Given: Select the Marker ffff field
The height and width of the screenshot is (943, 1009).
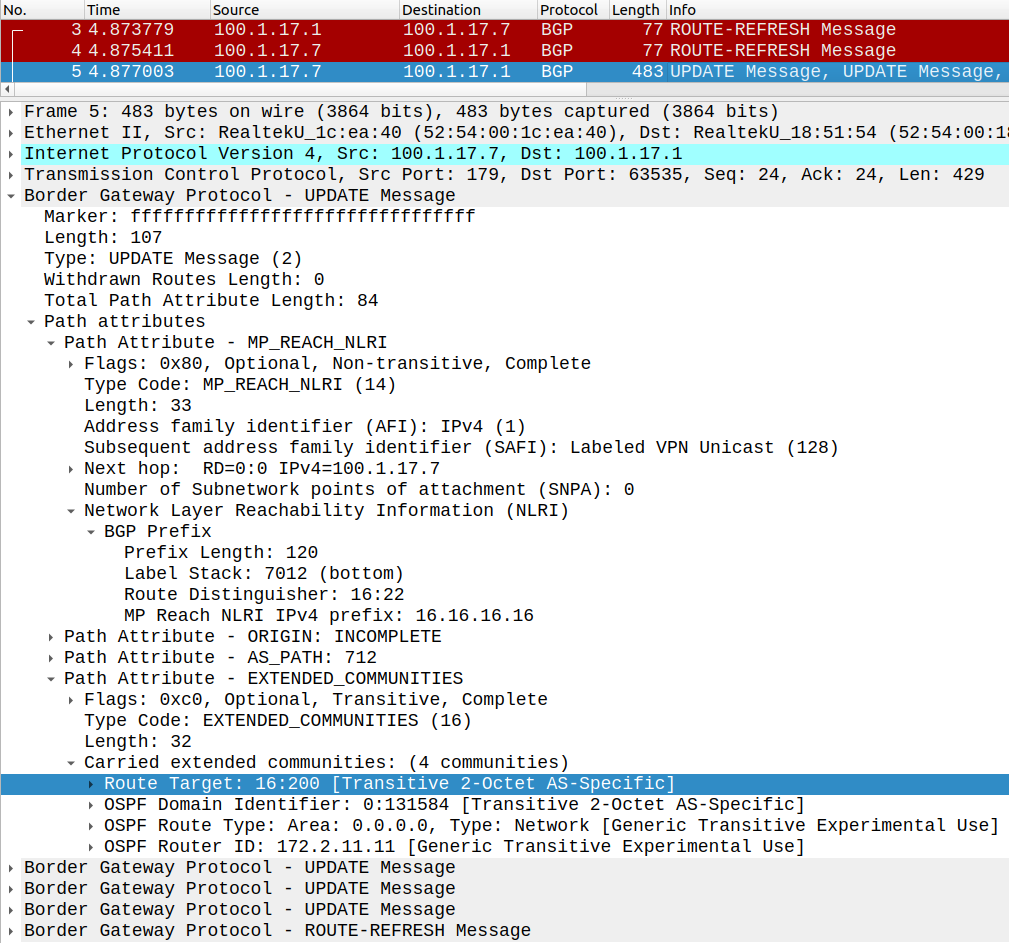Looking at the screenshot, I should pos(259,217).
